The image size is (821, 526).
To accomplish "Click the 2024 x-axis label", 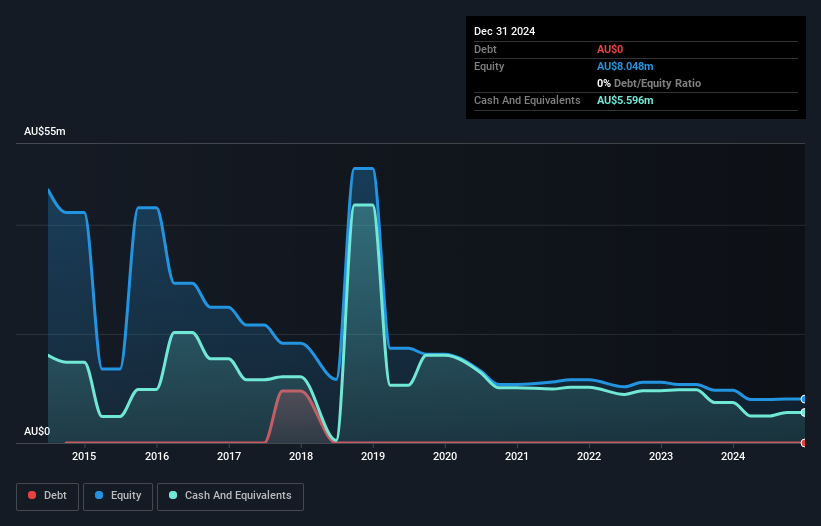I will coord(733,456).
